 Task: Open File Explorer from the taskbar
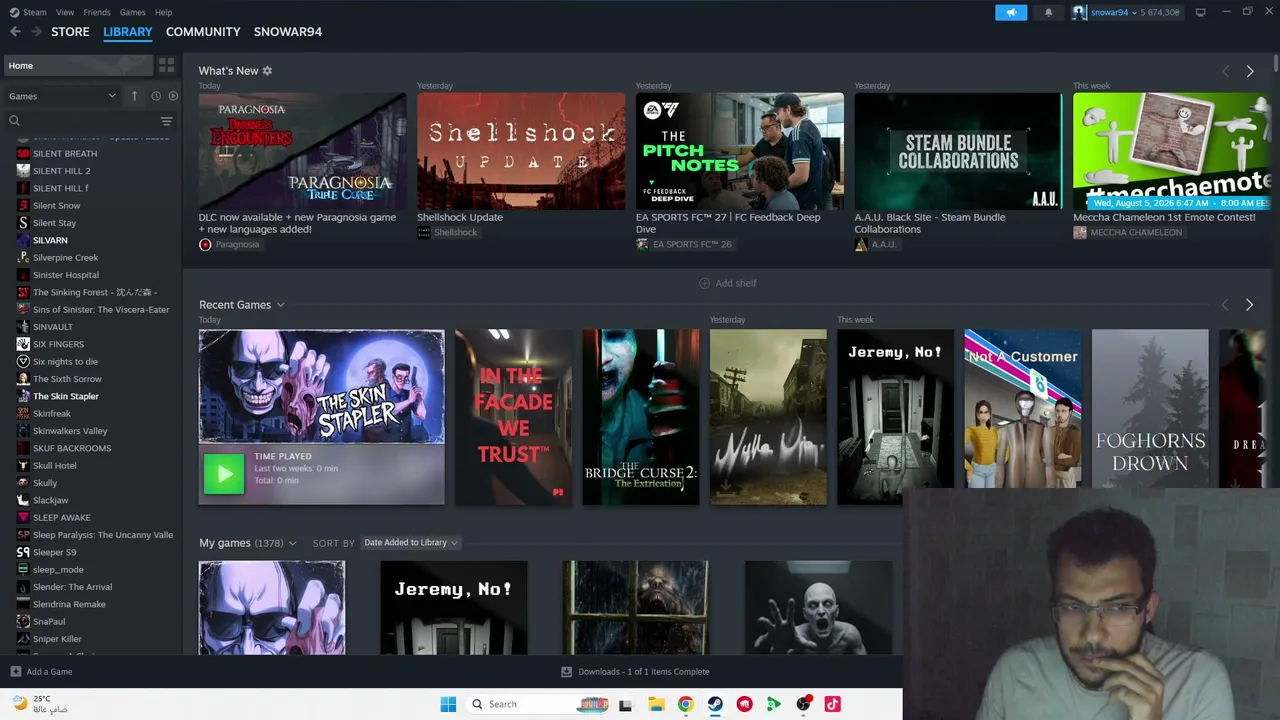coord(656,704)
